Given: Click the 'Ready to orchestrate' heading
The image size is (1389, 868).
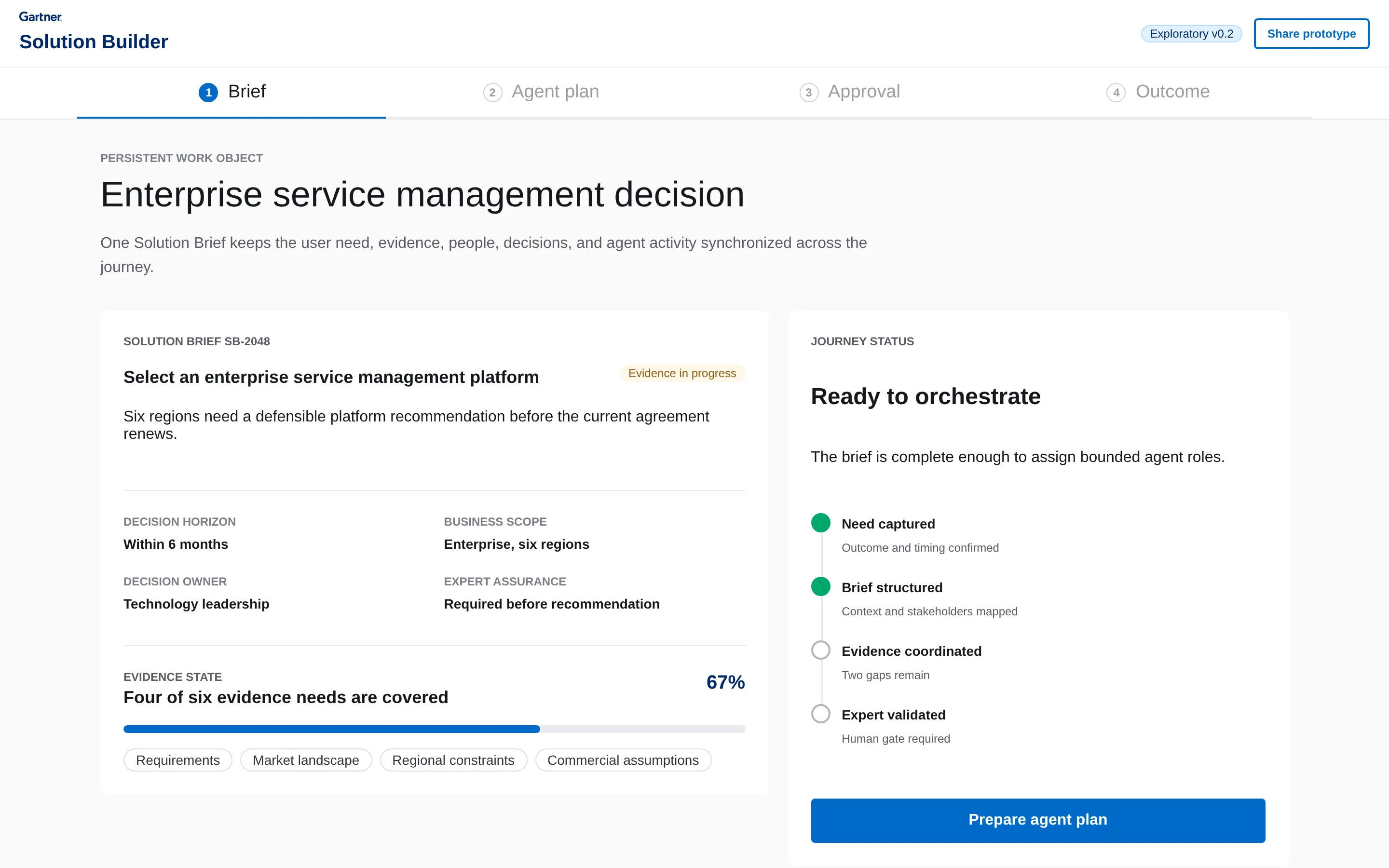Looking at the screenshot, I should 925,397.
